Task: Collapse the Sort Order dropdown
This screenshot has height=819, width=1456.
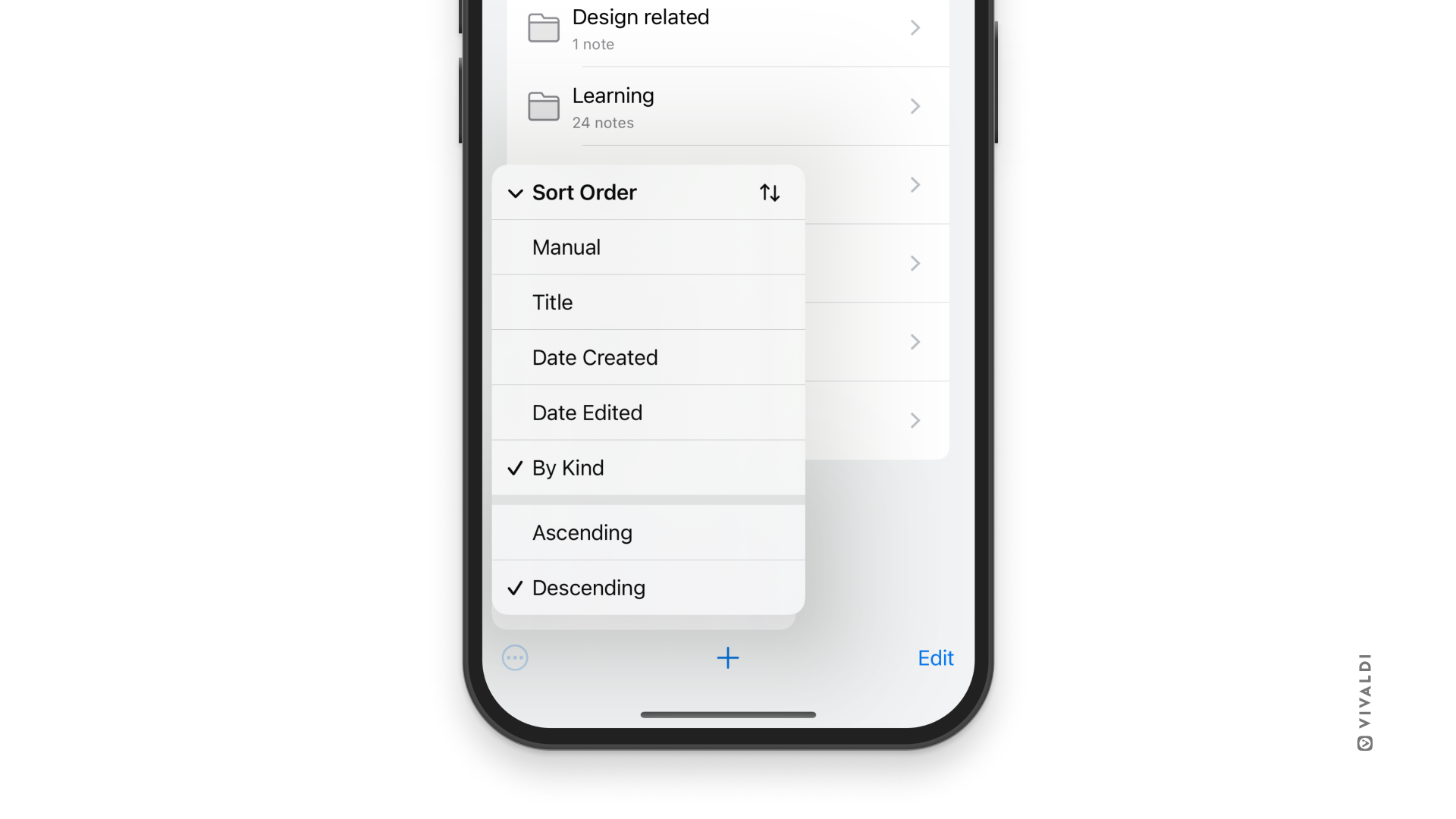Action: tap(515, 192)
